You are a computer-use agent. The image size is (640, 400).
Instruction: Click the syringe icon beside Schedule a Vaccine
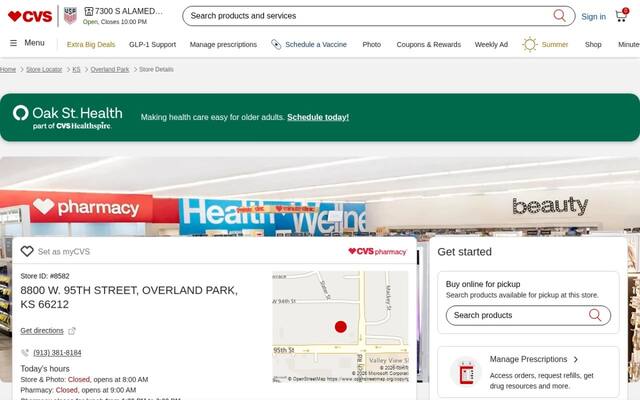tap(276, 44)
